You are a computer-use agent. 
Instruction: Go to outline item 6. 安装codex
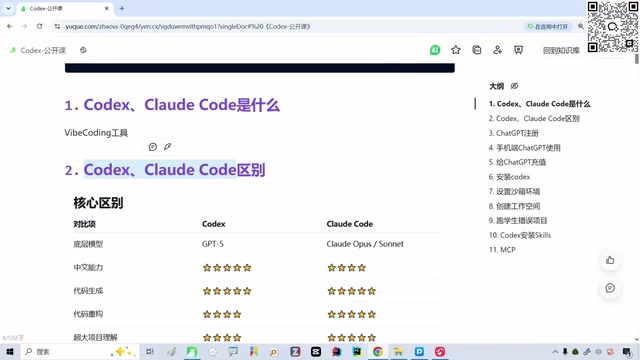(x=509, y=177)
